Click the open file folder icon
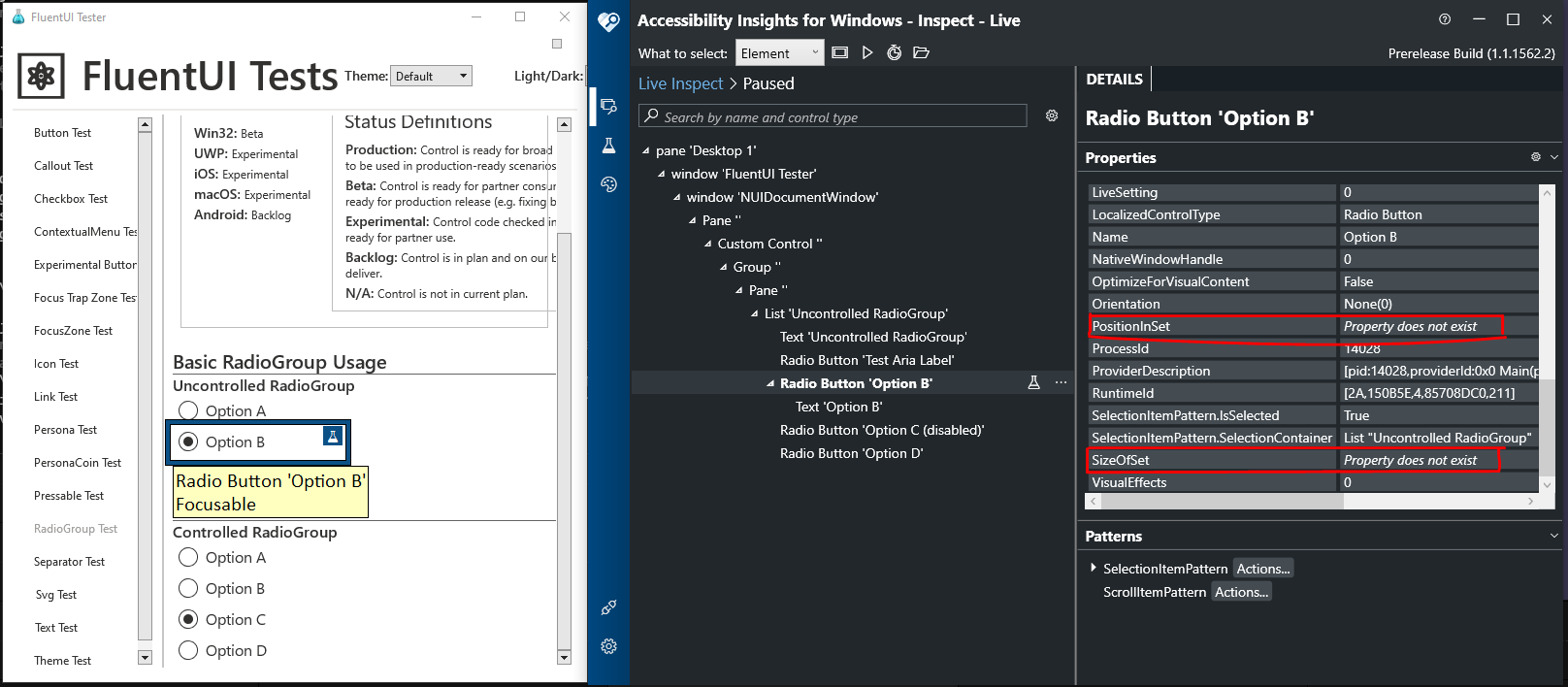 pos(922,52)
